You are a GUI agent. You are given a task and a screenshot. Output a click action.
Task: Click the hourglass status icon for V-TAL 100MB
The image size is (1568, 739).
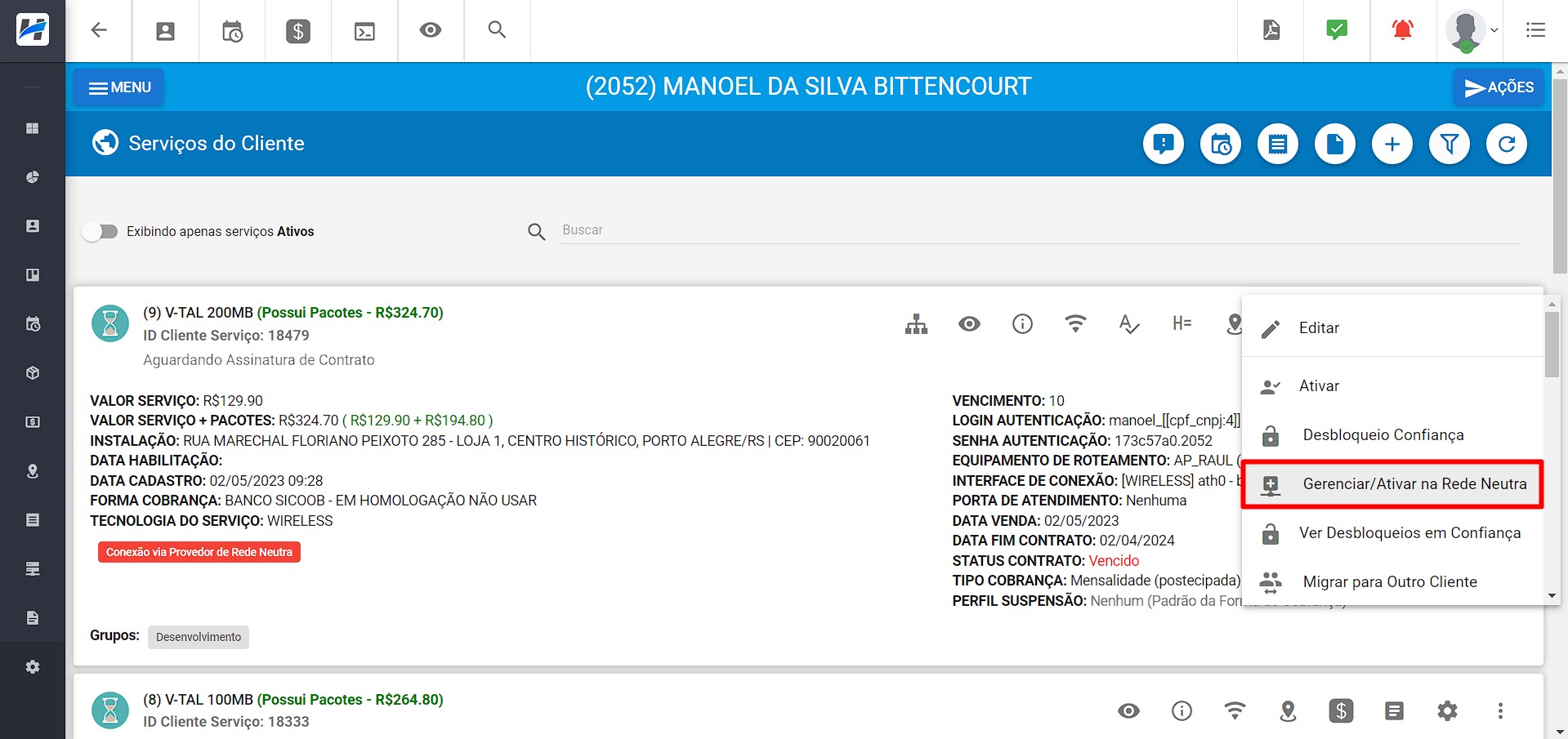pyautogui.click(x=110, y=710)
